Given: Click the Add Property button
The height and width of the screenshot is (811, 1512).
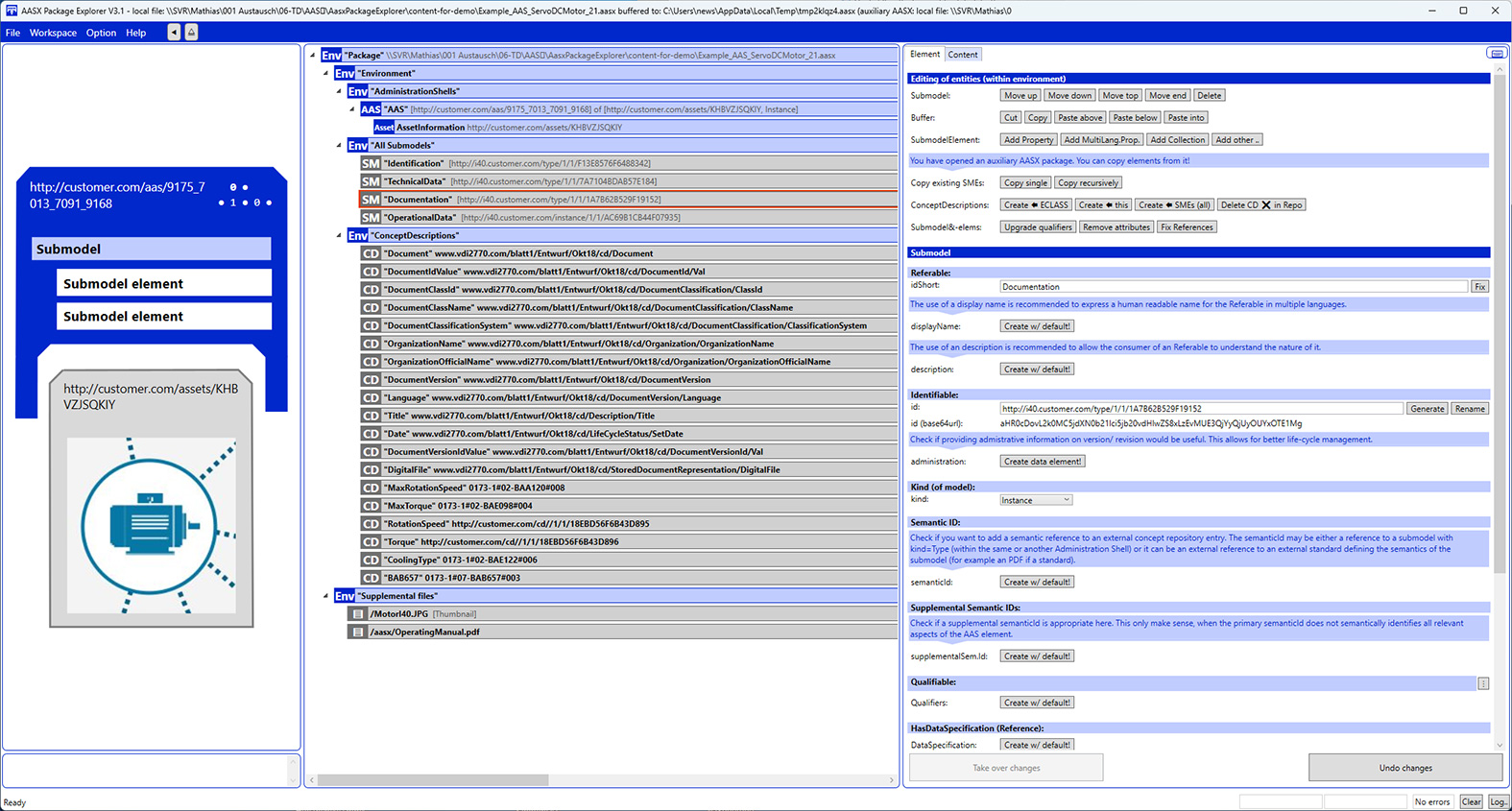Looking at the screenshot, I should click(x=1028, y=140).
